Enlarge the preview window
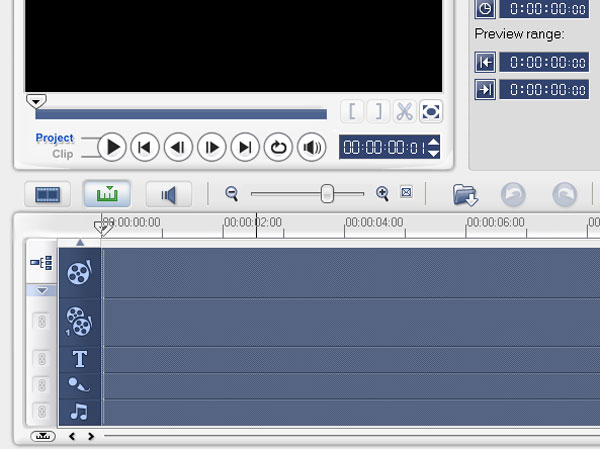 point(431,111)
